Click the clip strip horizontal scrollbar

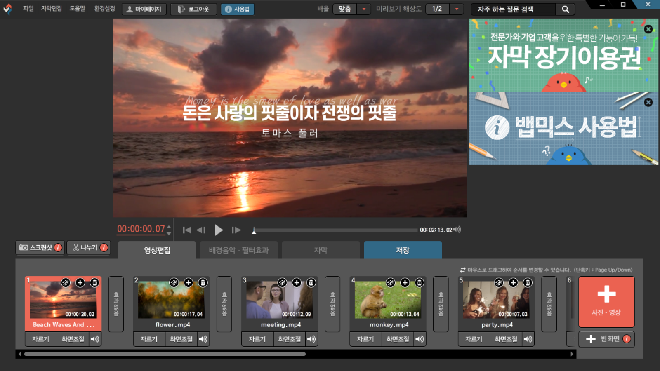coord(165,354)
